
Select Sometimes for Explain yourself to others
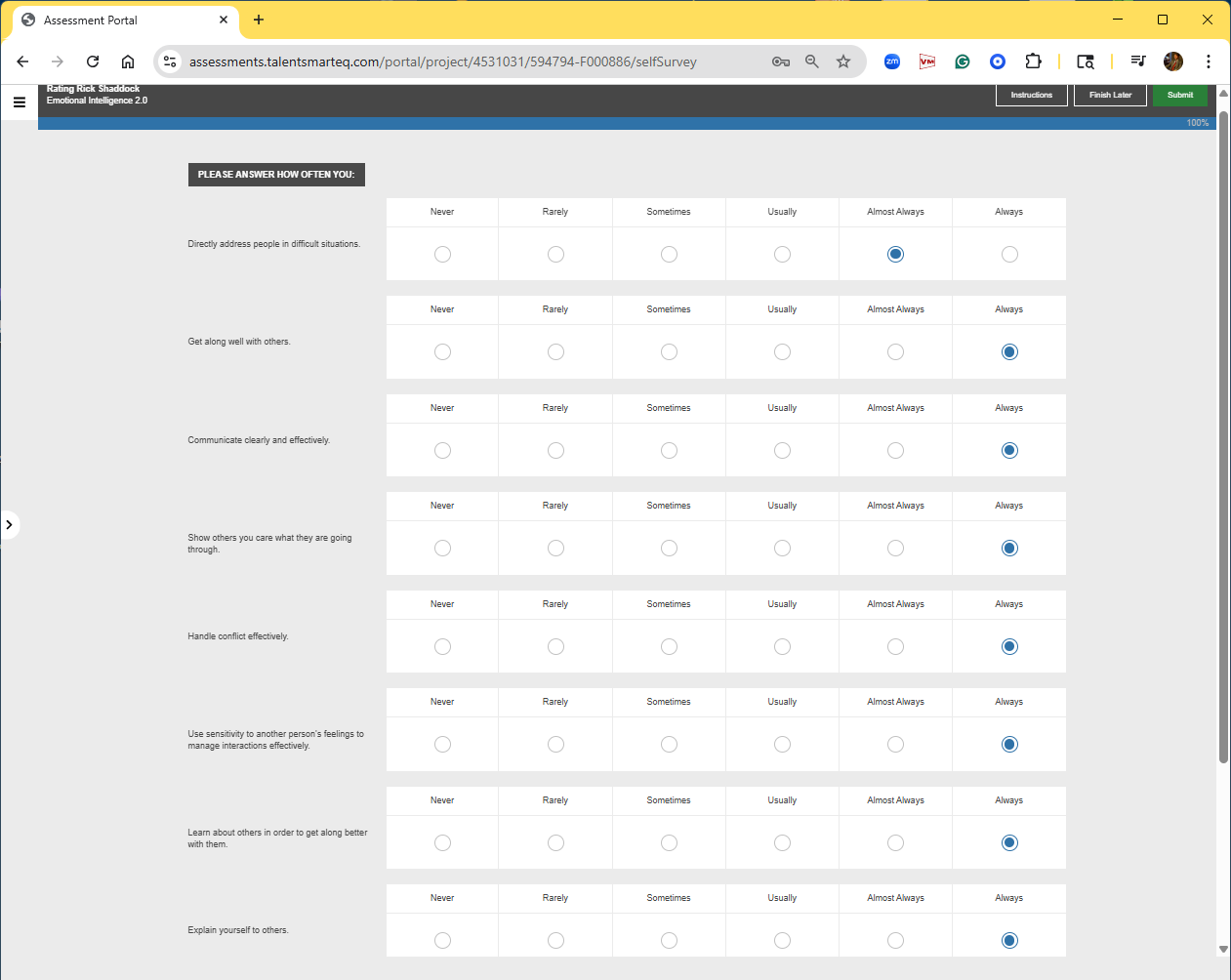669,941
